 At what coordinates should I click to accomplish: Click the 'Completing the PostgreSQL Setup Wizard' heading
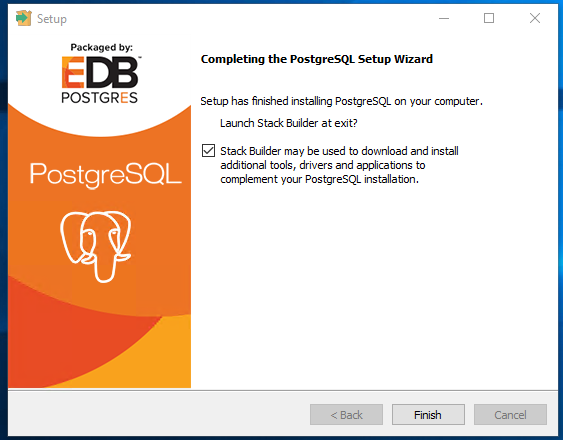tap(317, 59)
